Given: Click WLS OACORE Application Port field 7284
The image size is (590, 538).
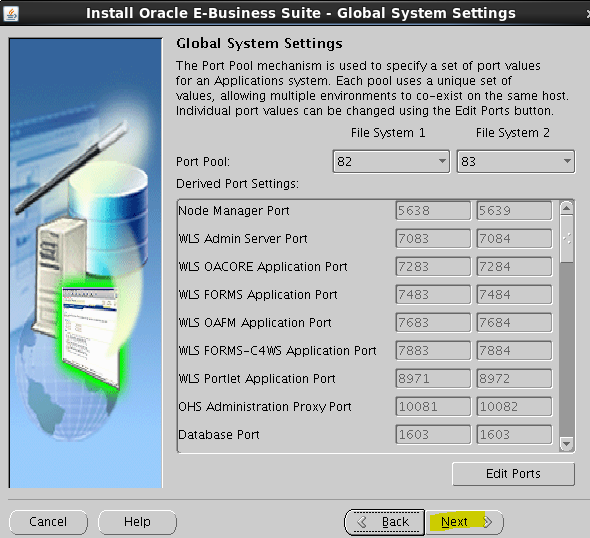Looking at the screenshot, I should (514, 267).
